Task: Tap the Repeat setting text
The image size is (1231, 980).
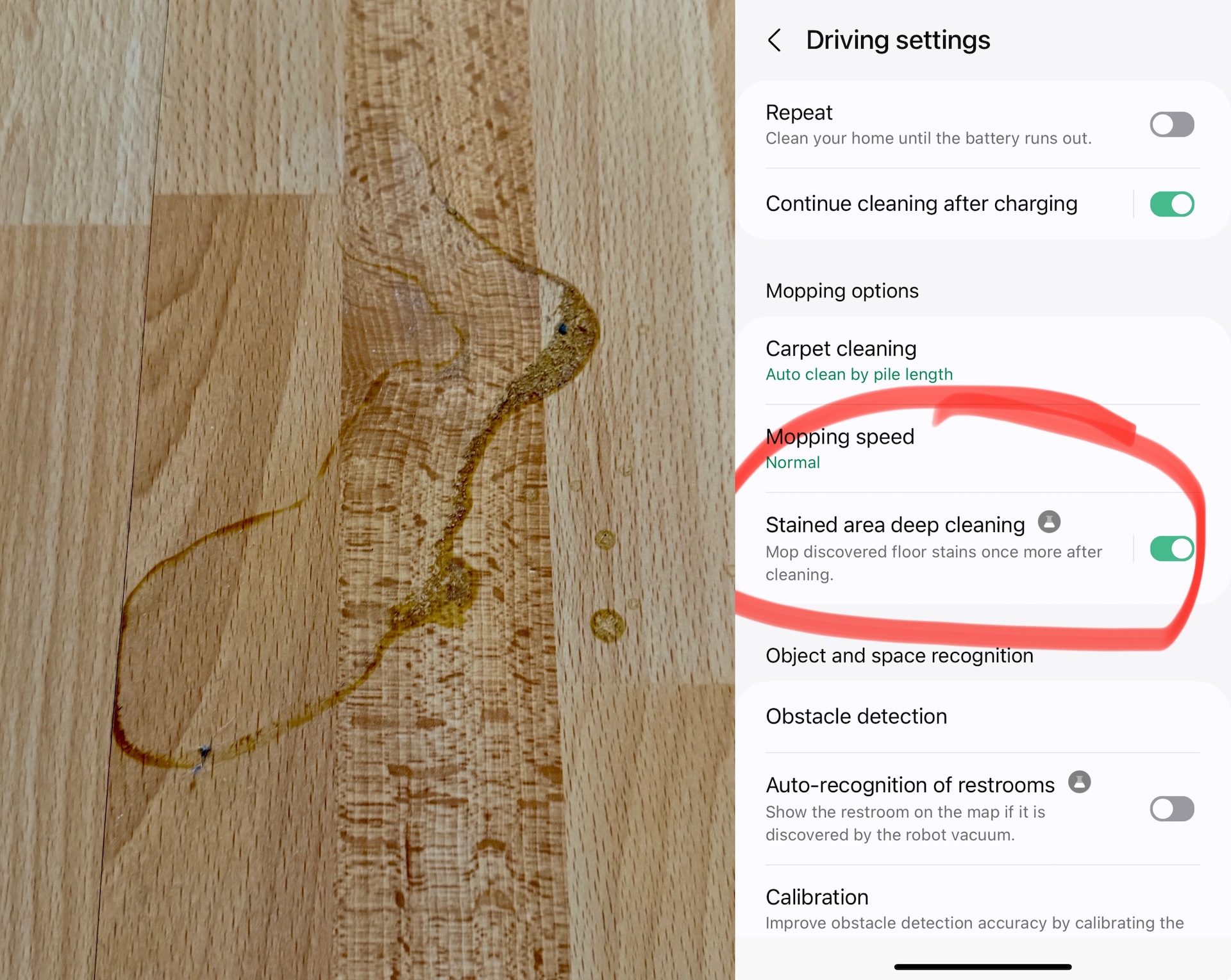Action: pyautogui.click(x=799, y=113)
